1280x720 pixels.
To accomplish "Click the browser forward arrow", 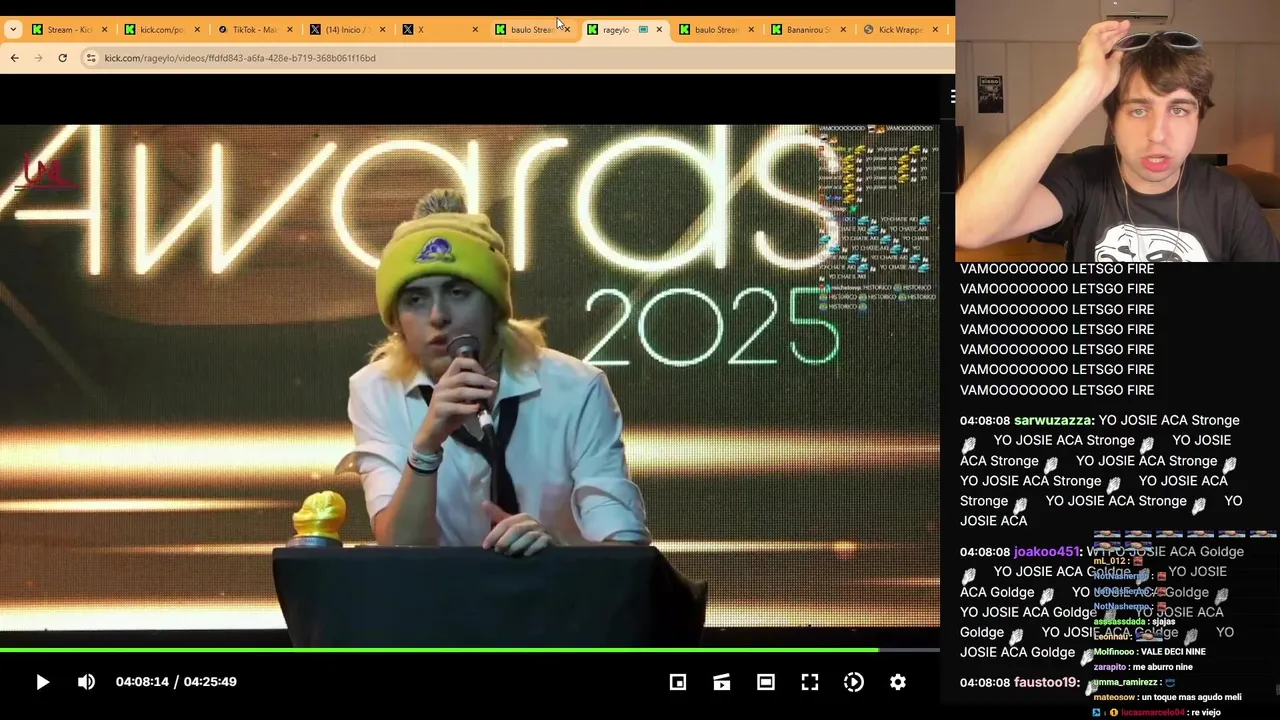I will (38, 58).
